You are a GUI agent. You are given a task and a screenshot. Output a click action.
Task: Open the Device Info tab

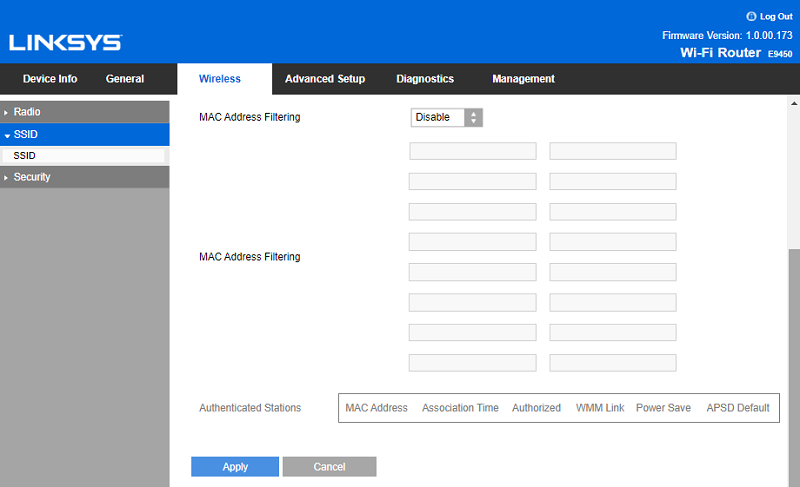(50, 79)
